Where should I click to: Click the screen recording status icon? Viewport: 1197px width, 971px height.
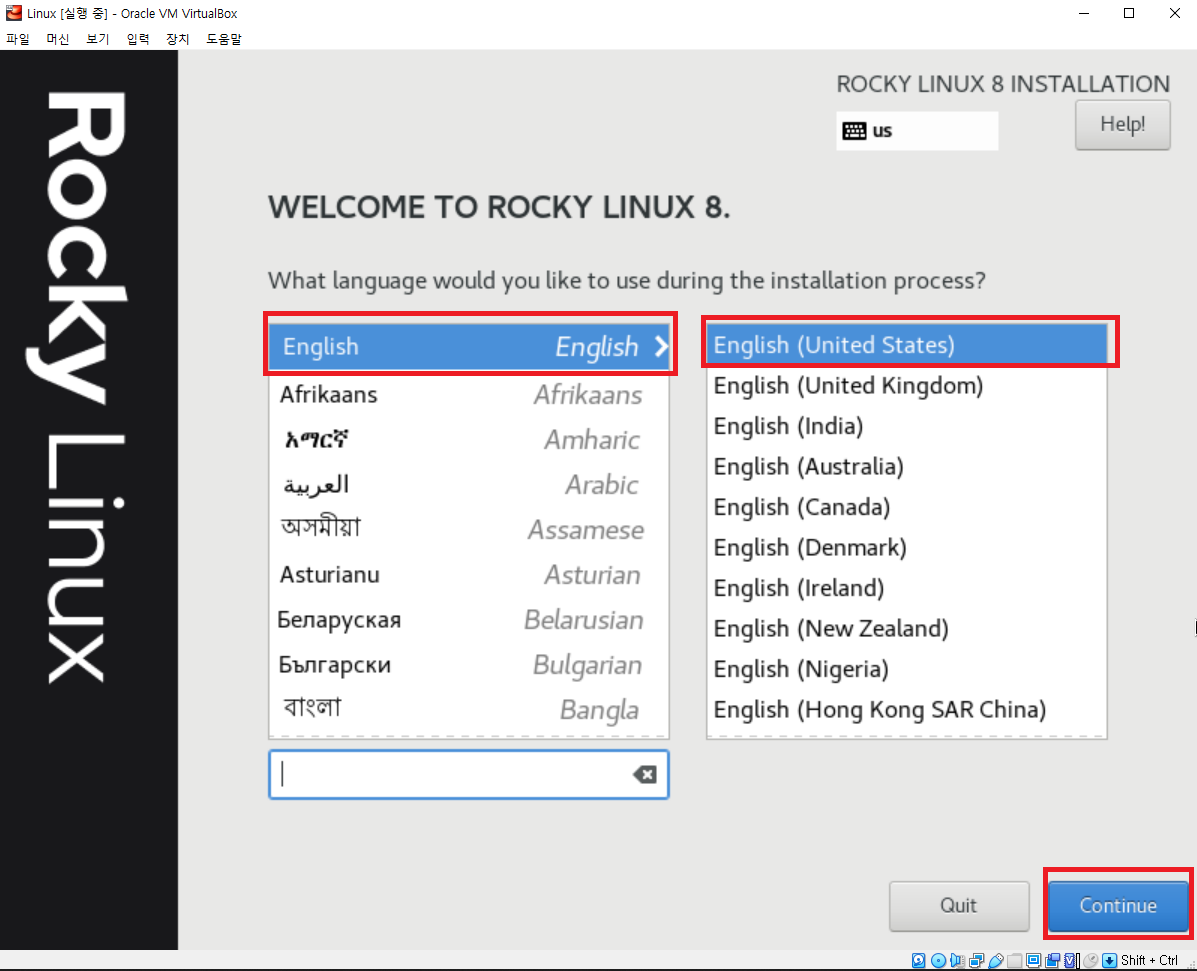tap(1053, 960)
